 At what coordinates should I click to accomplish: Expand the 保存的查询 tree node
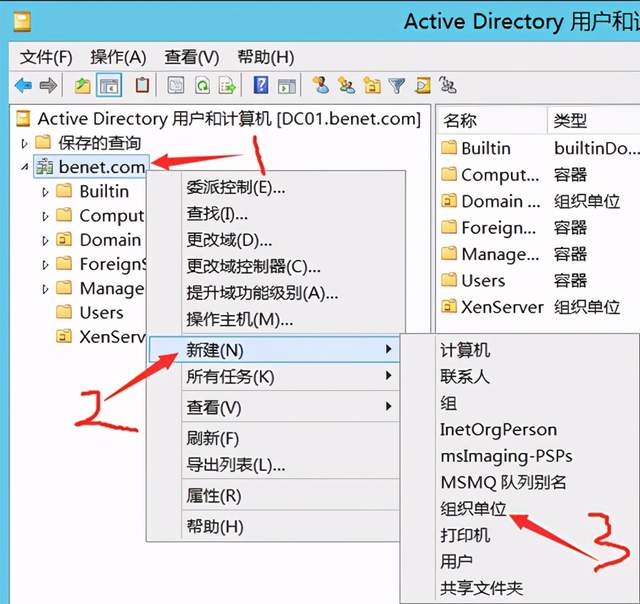[x=24, y=143]
